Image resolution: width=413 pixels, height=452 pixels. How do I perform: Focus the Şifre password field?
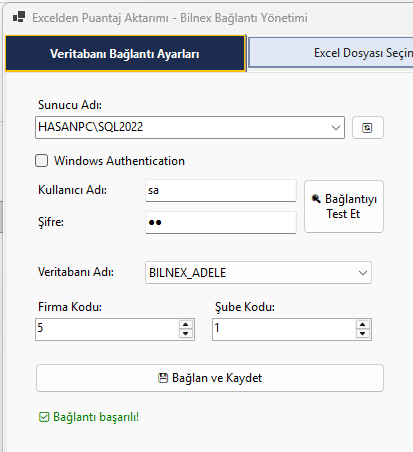[221, 222]
